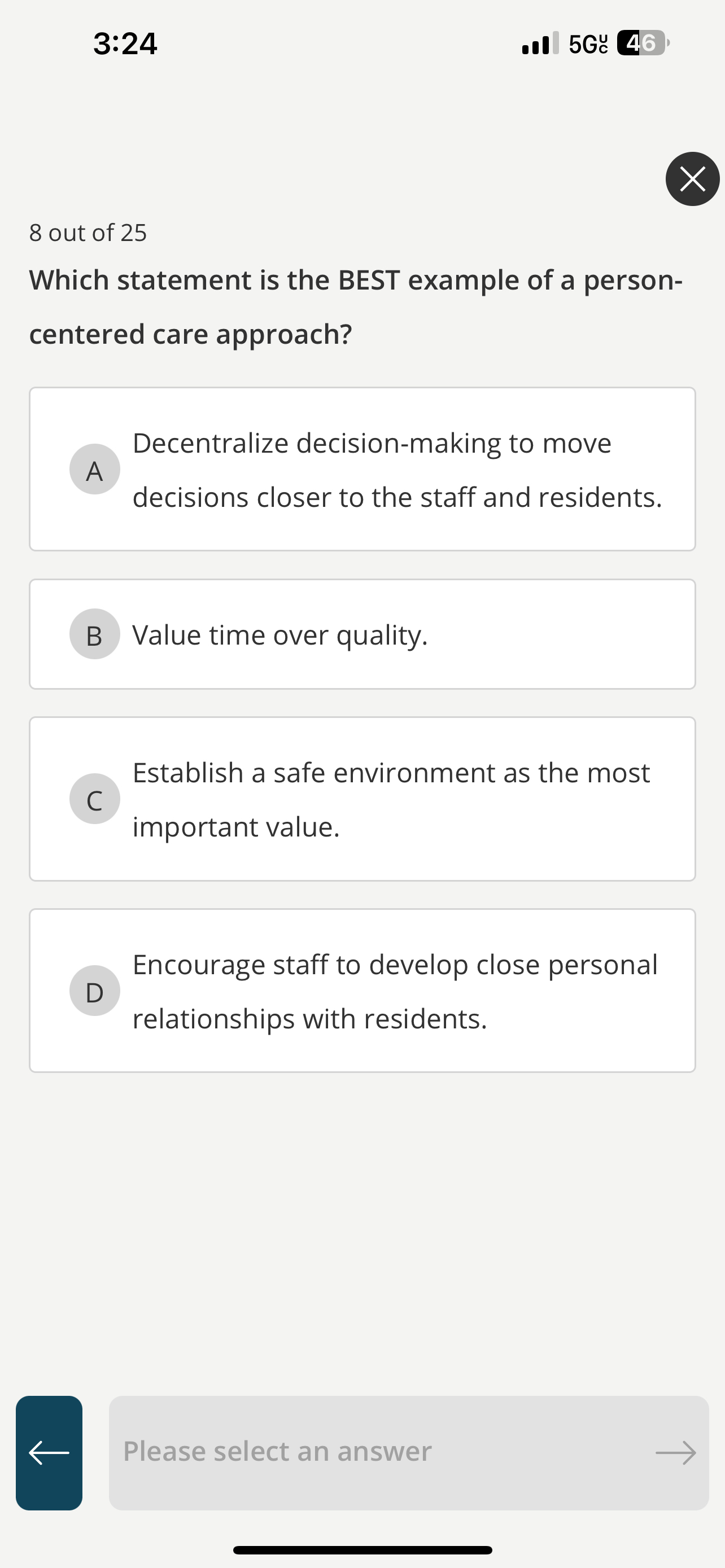Select answer D about close personal relationships
This screenshot has height=1568, width=725.
tap(363, 991)
